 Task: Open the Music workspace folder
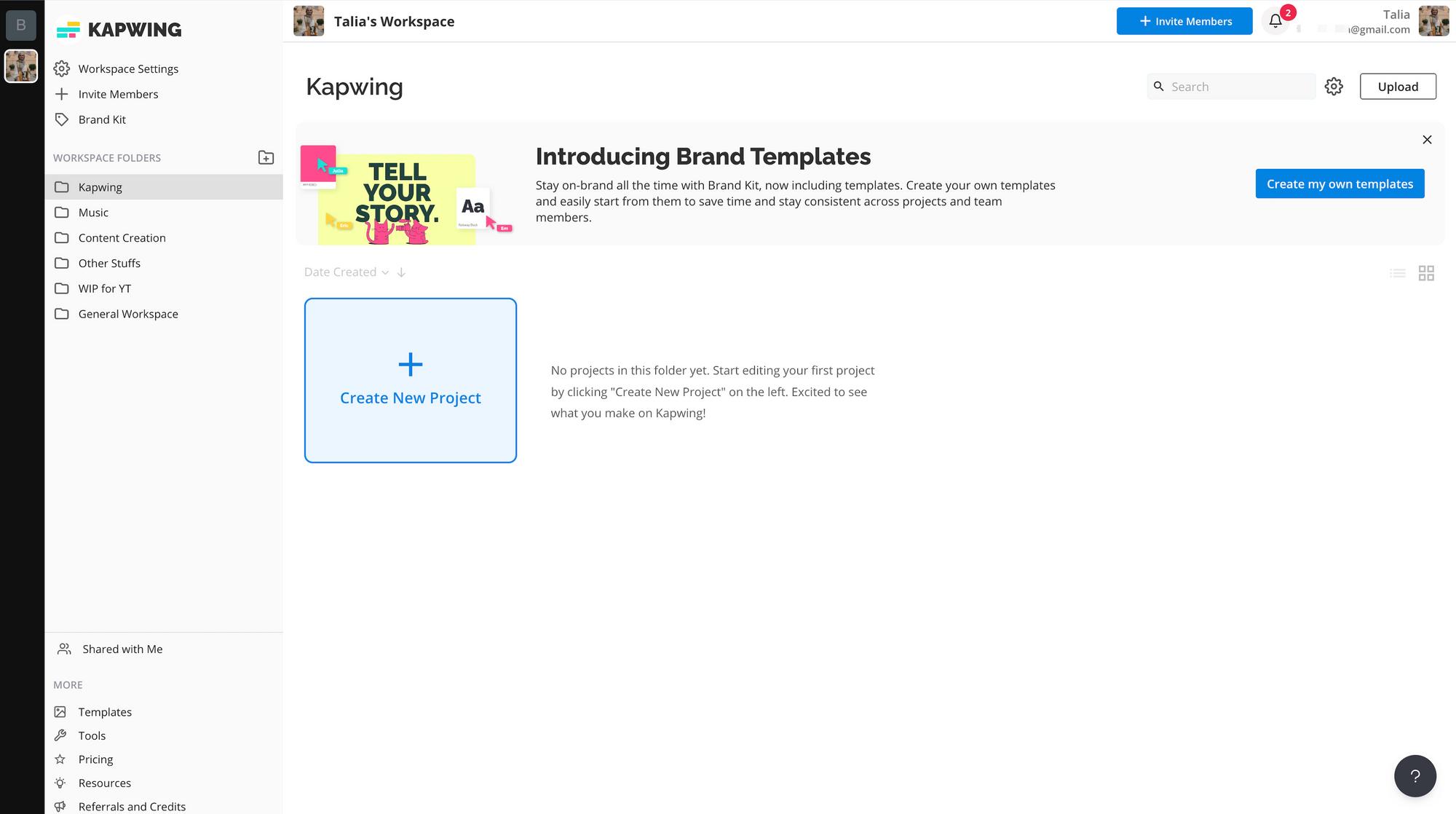[x=93, y=212]
